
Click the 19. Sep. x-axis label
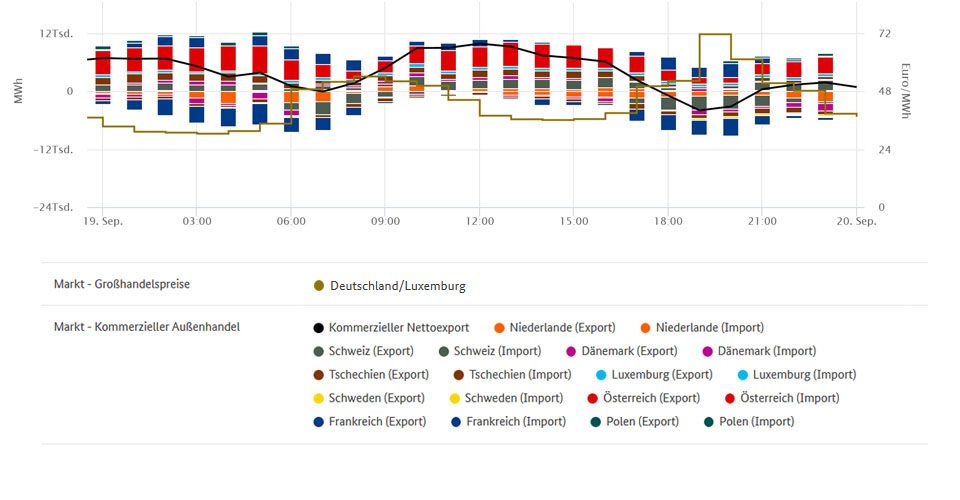103,222
